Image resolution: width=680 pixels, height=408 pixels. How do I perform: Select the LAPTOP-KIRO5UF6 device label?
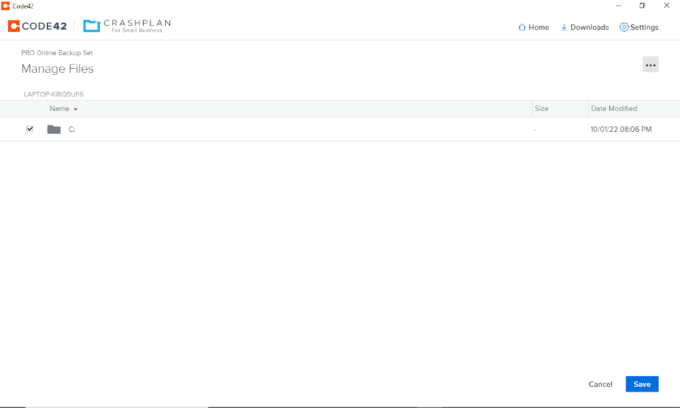coord(53,93)
